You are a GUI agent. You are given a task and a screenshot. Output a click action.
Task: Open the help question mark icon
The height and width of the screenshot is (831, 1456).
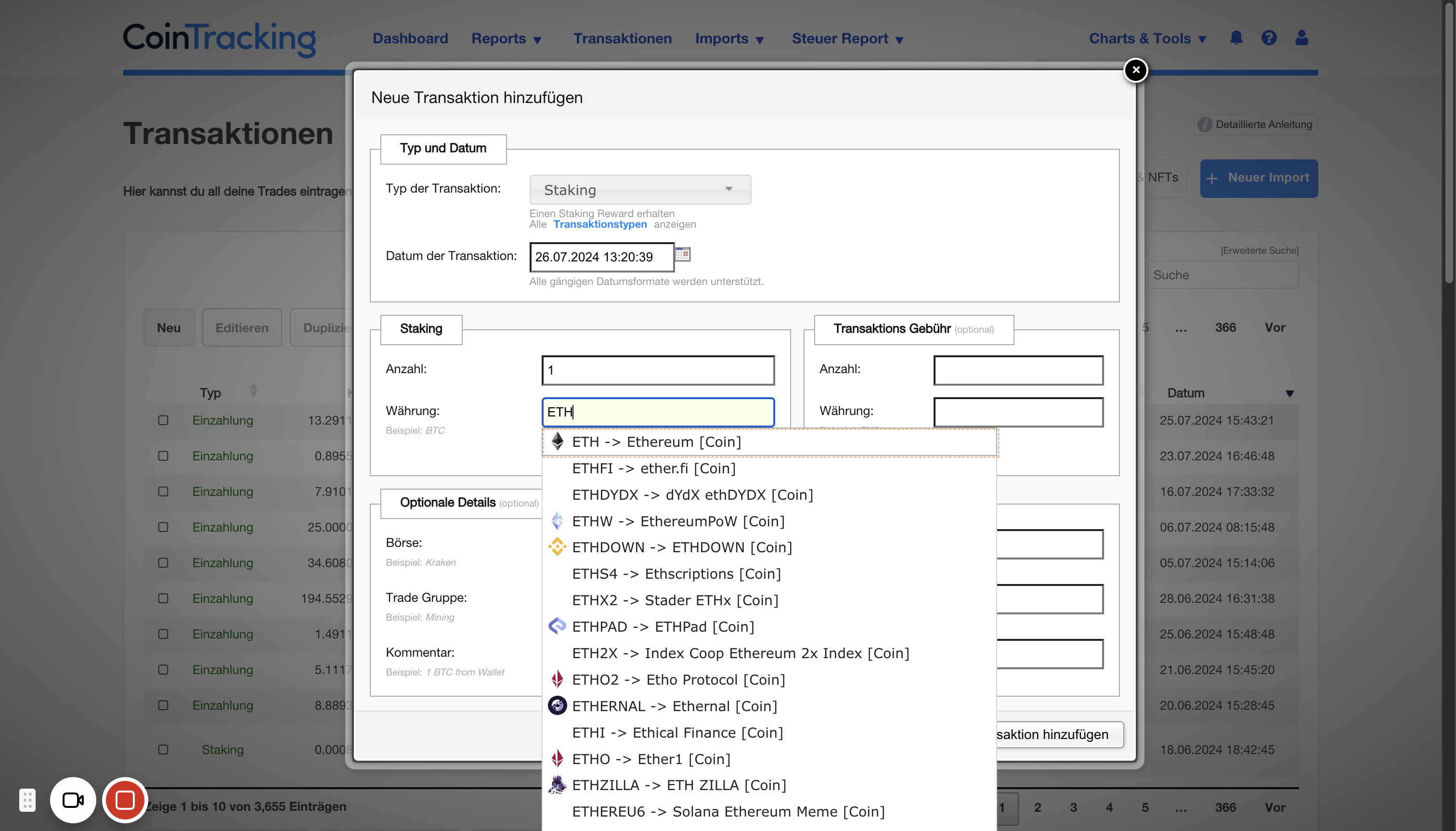[x=1269, y=38]
